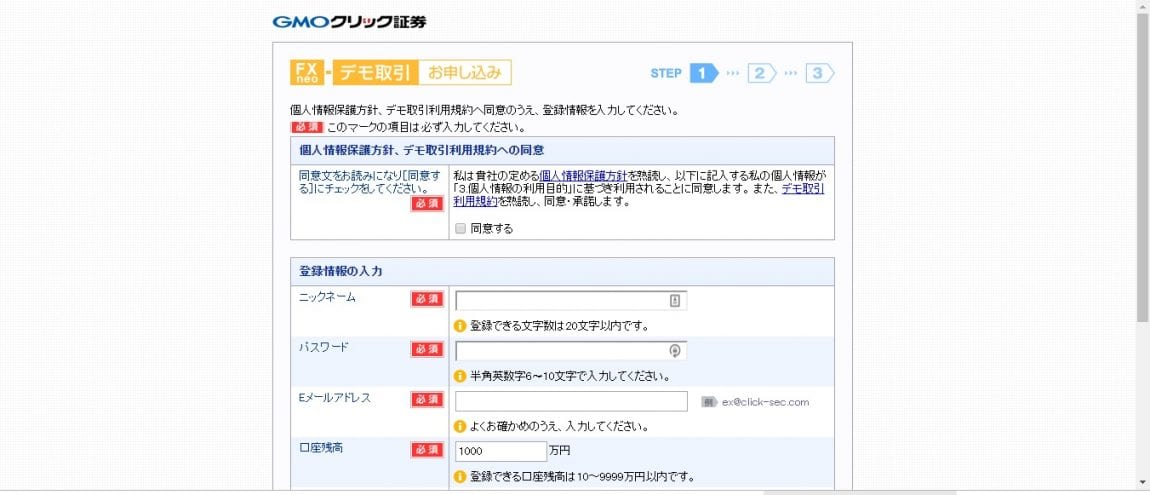Screen dimensions: 1150x495
Task: Click the 例 icon beside ex@click-sec.com
Action: coord(708,402)
